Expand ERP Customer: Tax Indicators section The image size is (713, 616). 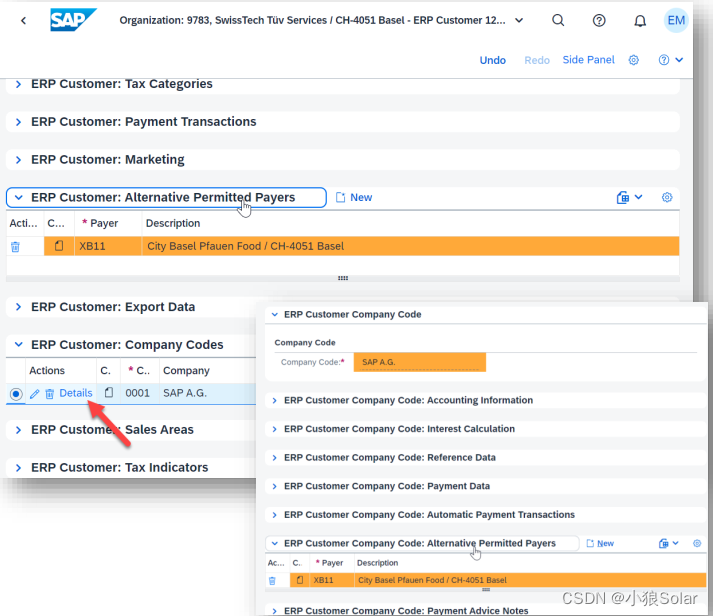18,468
